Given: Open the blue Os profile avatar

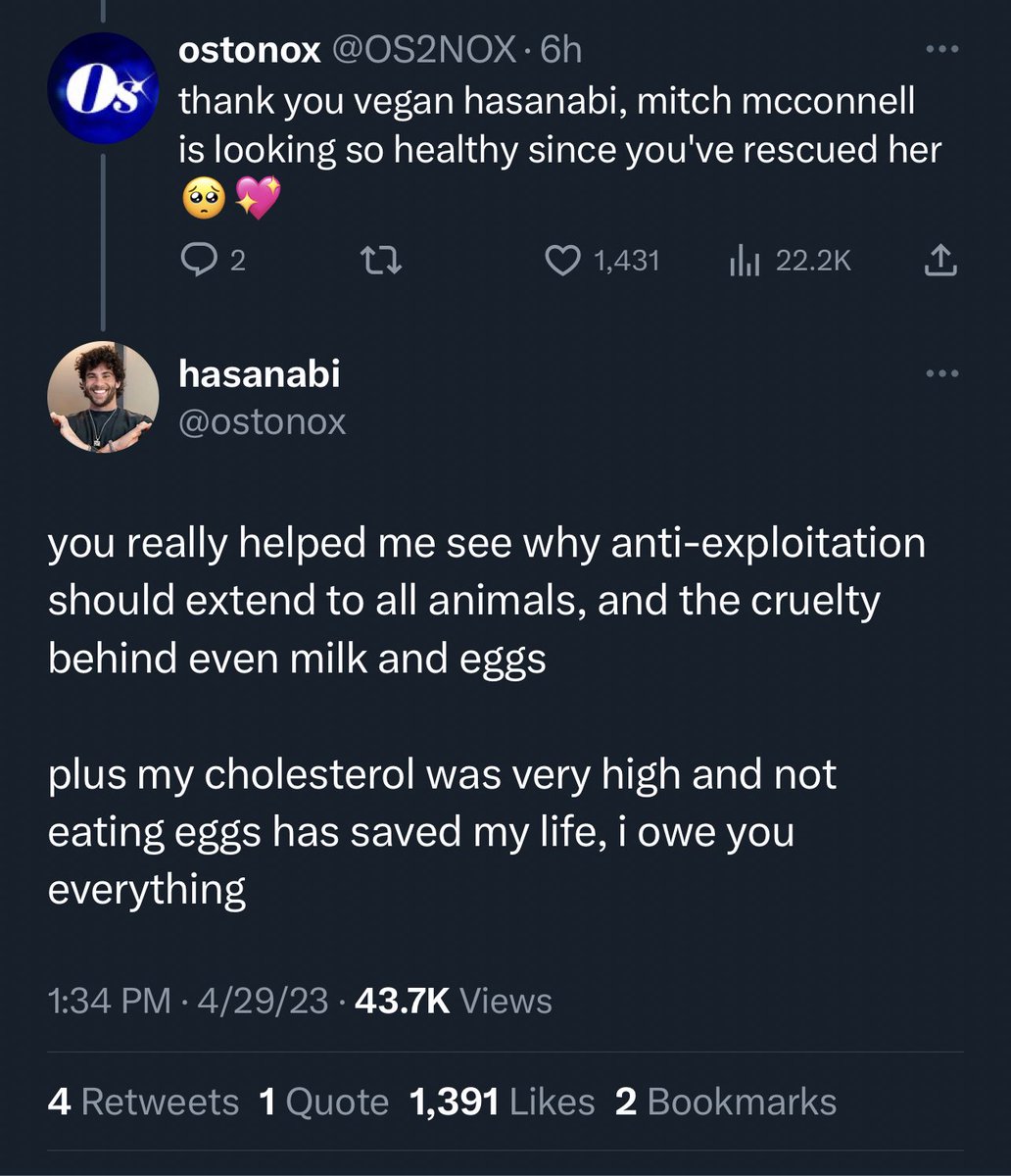Looking at the screenshot, I should click(104, 87).
